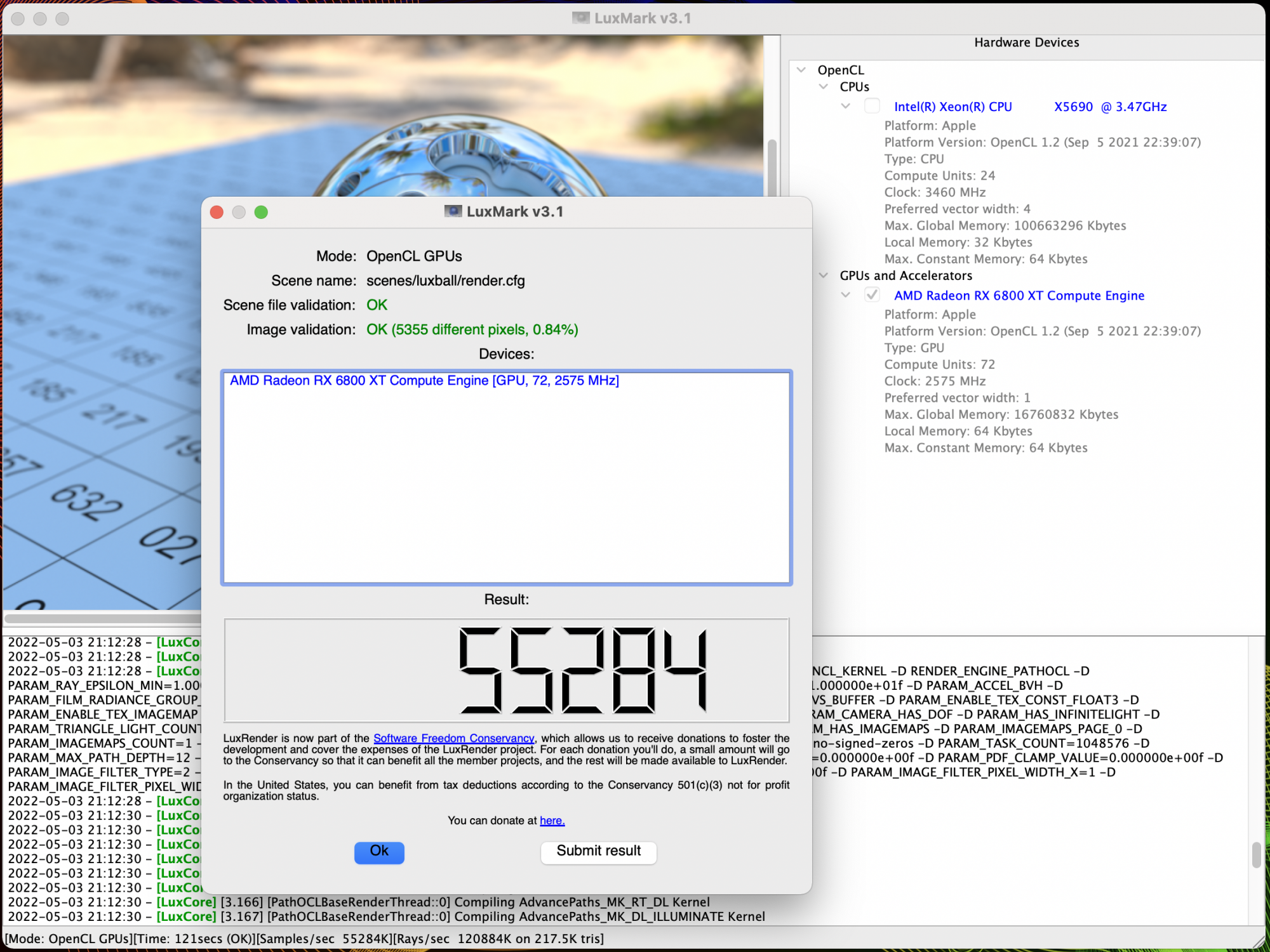Click the Scene file validation OK text

click(x=377, y=305)
